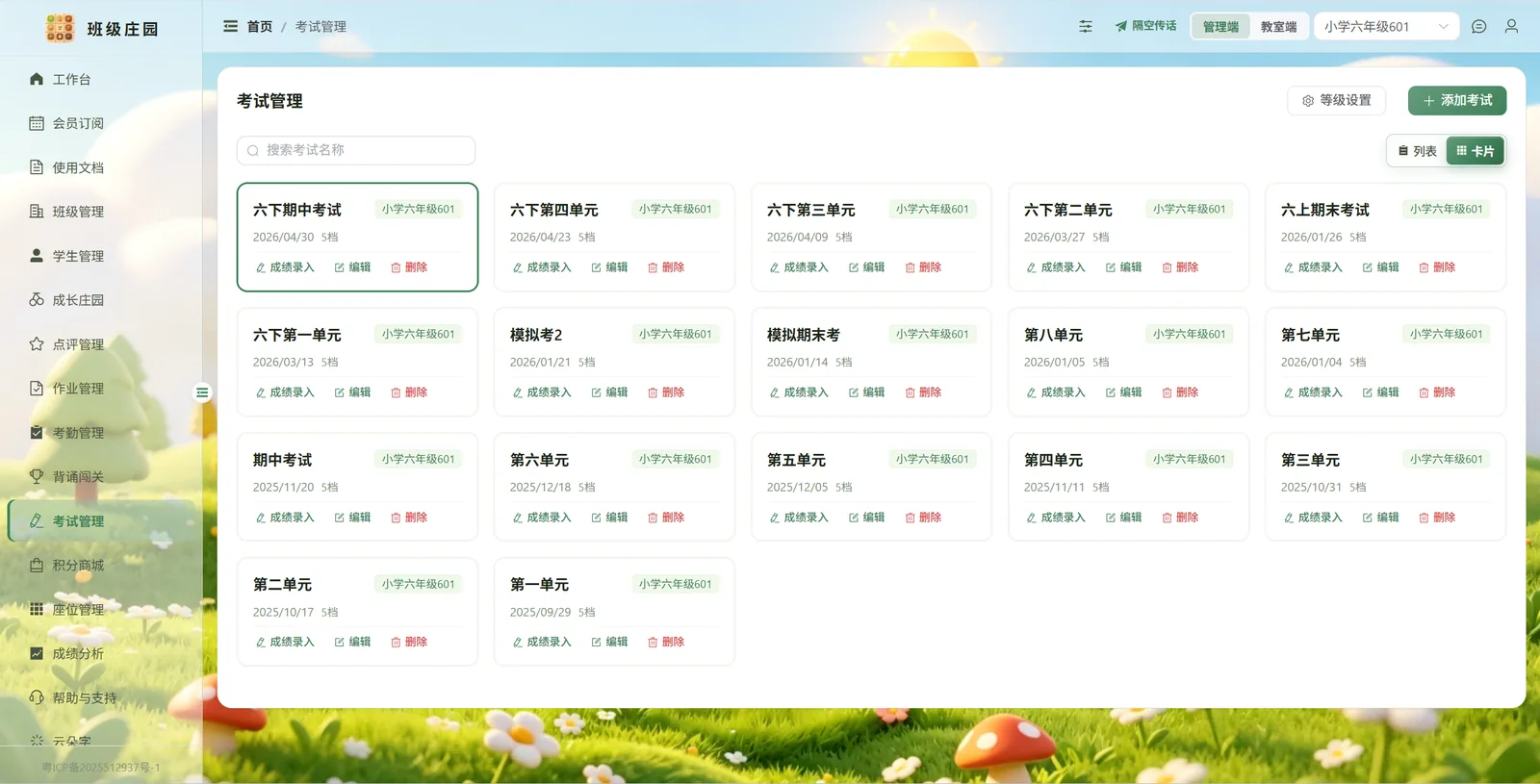Viewport: 1540px width, 784px height.
Task: Open the user profile icon
Action: pyautogui.click(x=1511, y=27)
